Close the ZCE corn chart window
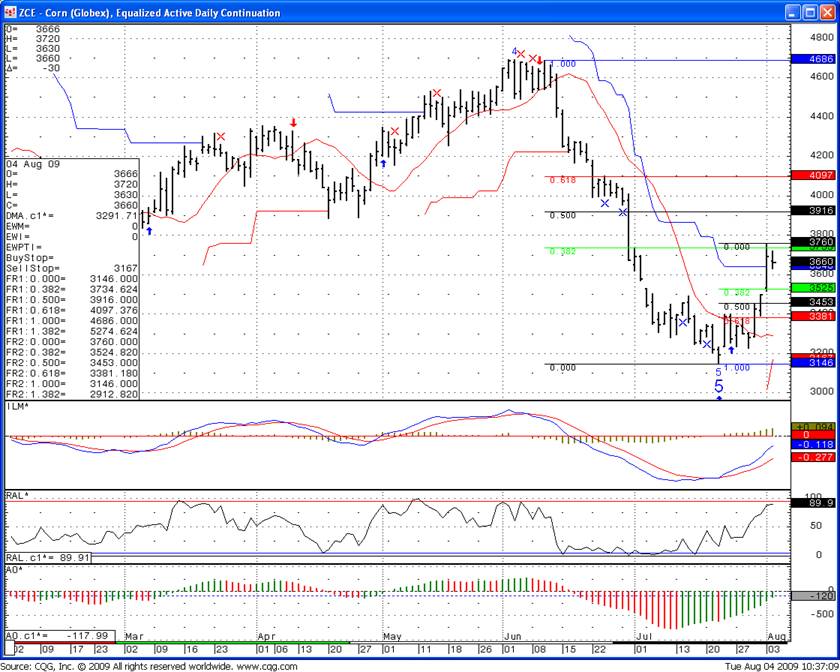 (828, 13)
